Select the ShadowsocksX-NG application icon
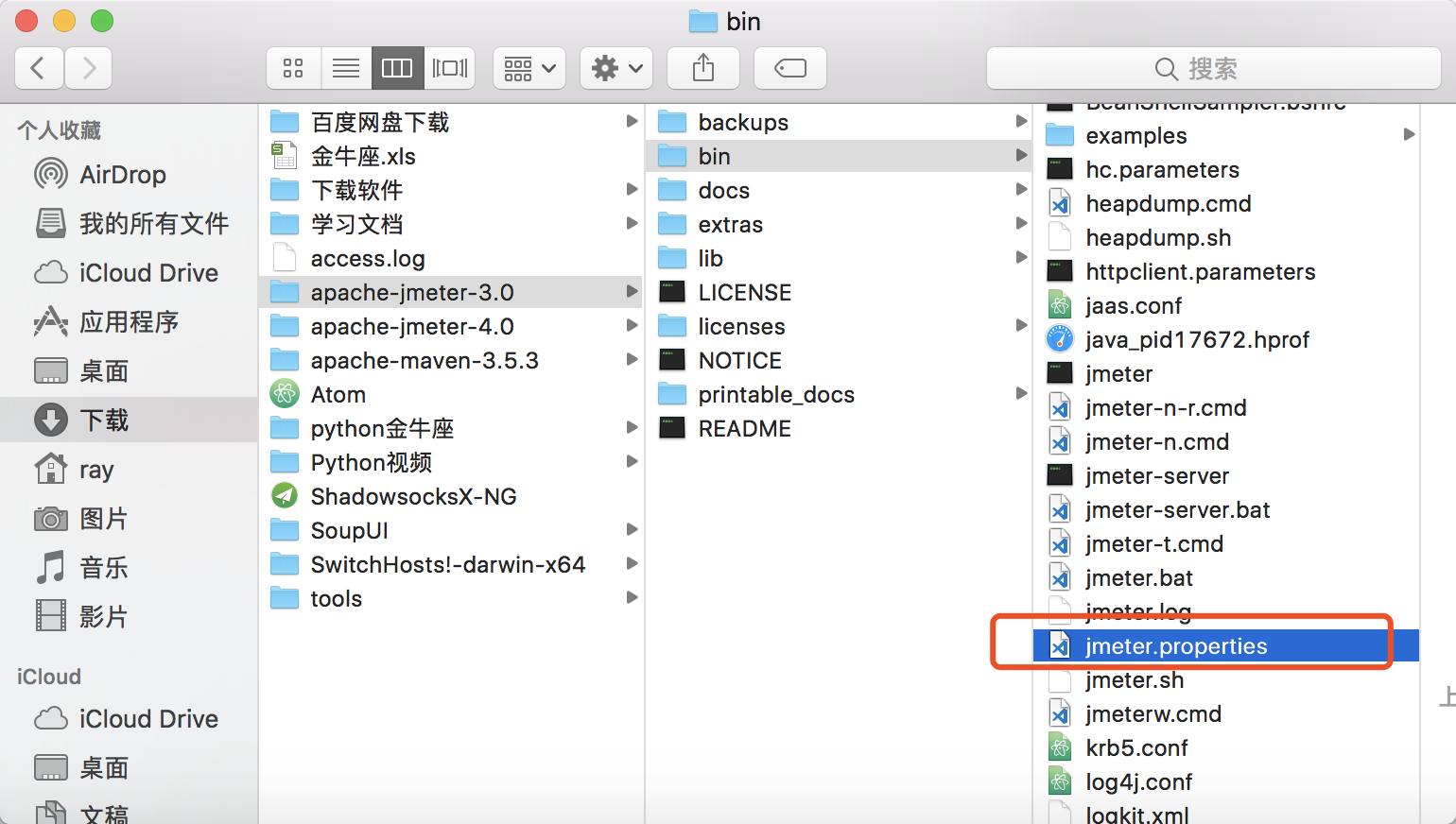 [x=285, y=496]
